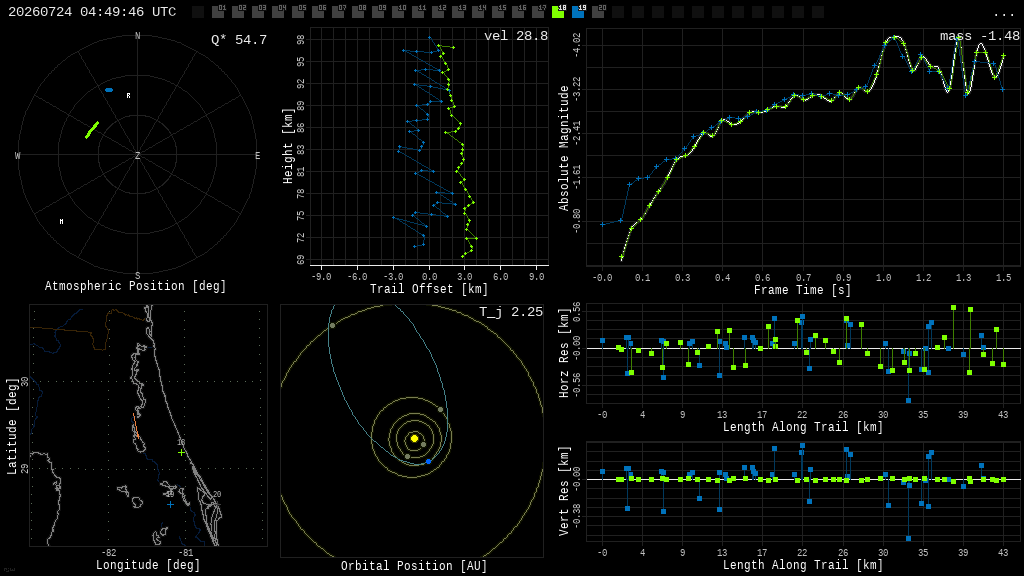Click the T_j 2.25 readout

(x=511, y=312)
